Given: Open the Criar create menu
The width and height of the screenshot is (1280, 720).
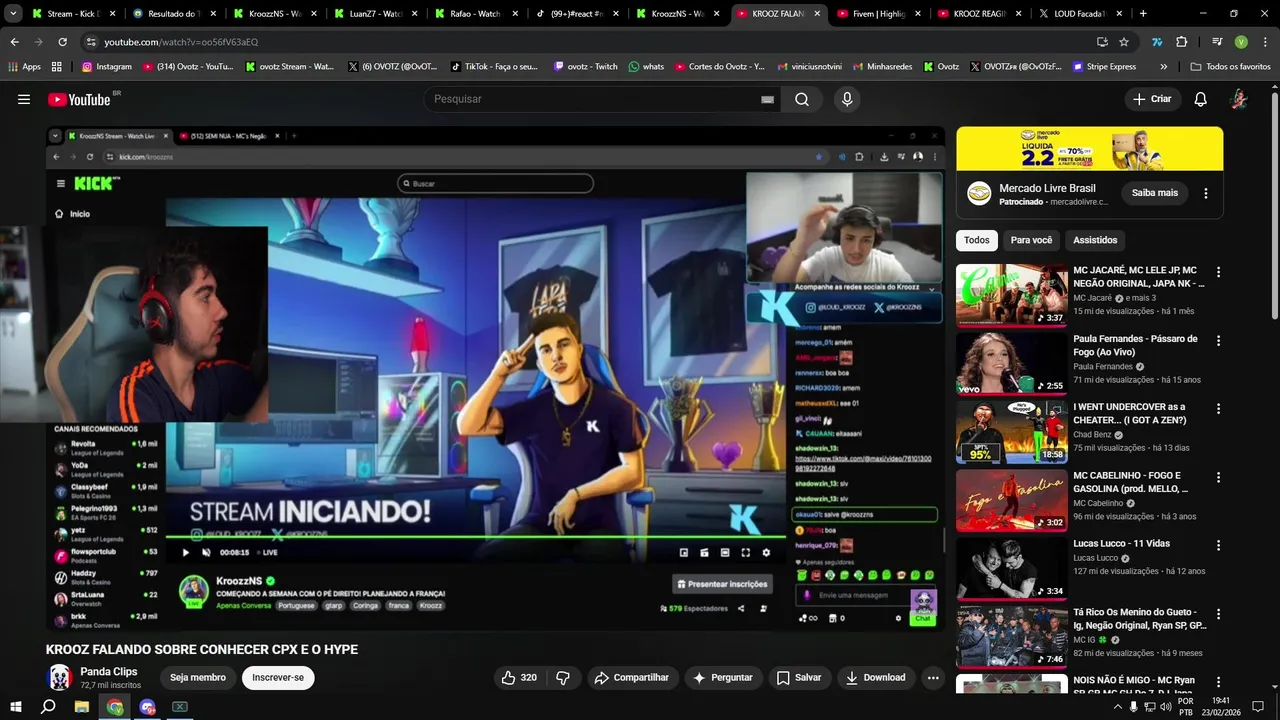Looking at the screenshot, I should [1152, 99].
